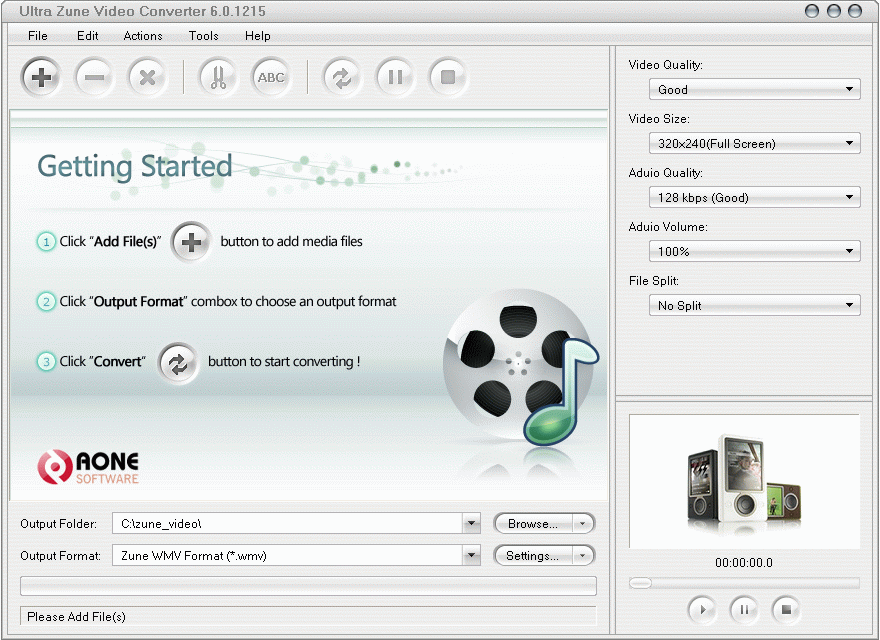Click the Output Folder field C:\zune_video\
880x640 pixels.
click(288, 523)
